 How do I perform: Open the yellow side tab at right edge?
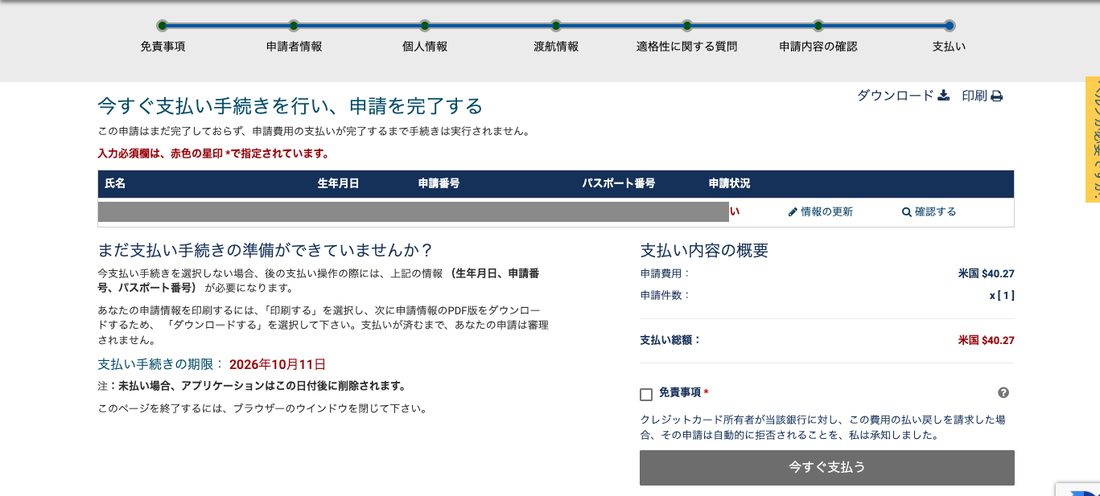[x=1093, y=139]
